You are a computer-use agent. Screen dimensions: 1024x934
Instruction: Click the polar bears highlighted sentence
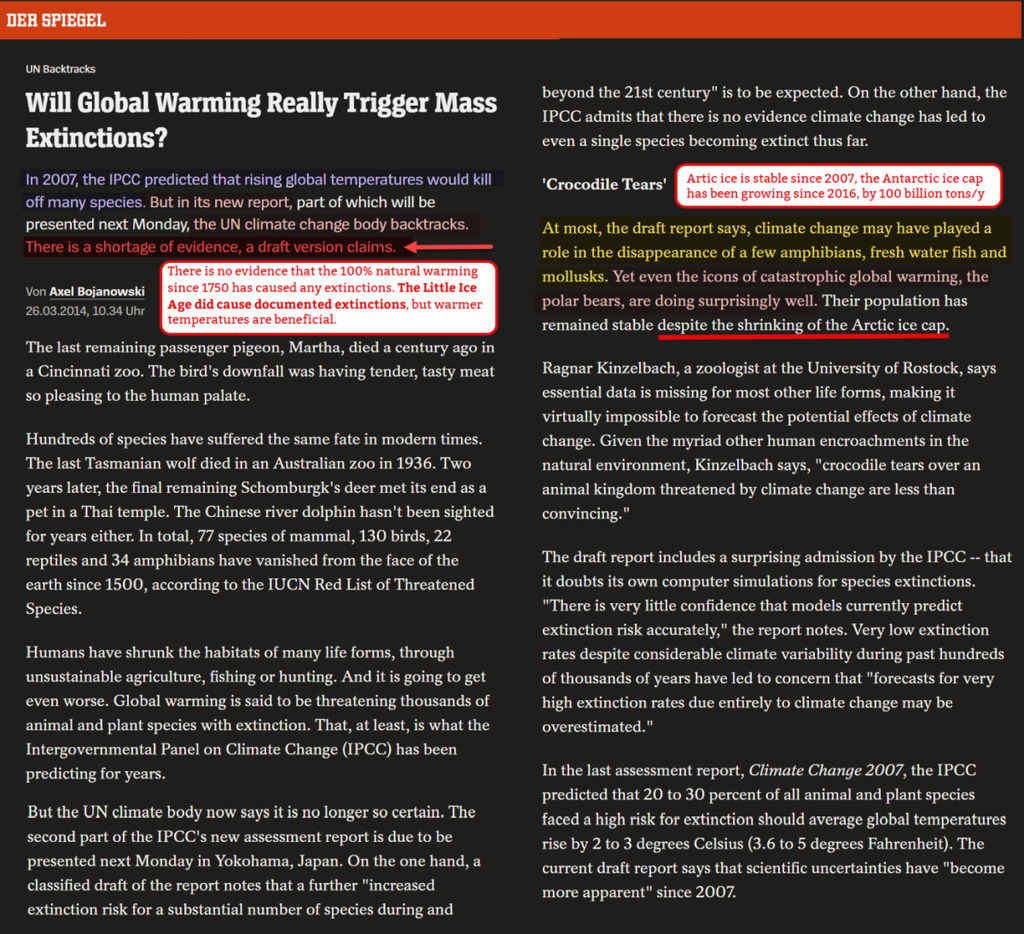tap(765, 289)
